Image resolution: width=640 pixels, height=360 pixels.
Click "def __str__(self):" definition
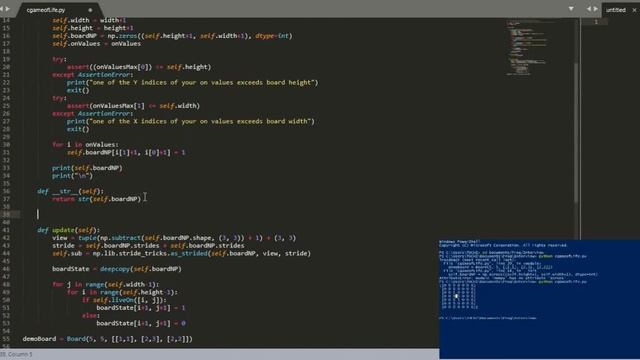coord(71,191)
